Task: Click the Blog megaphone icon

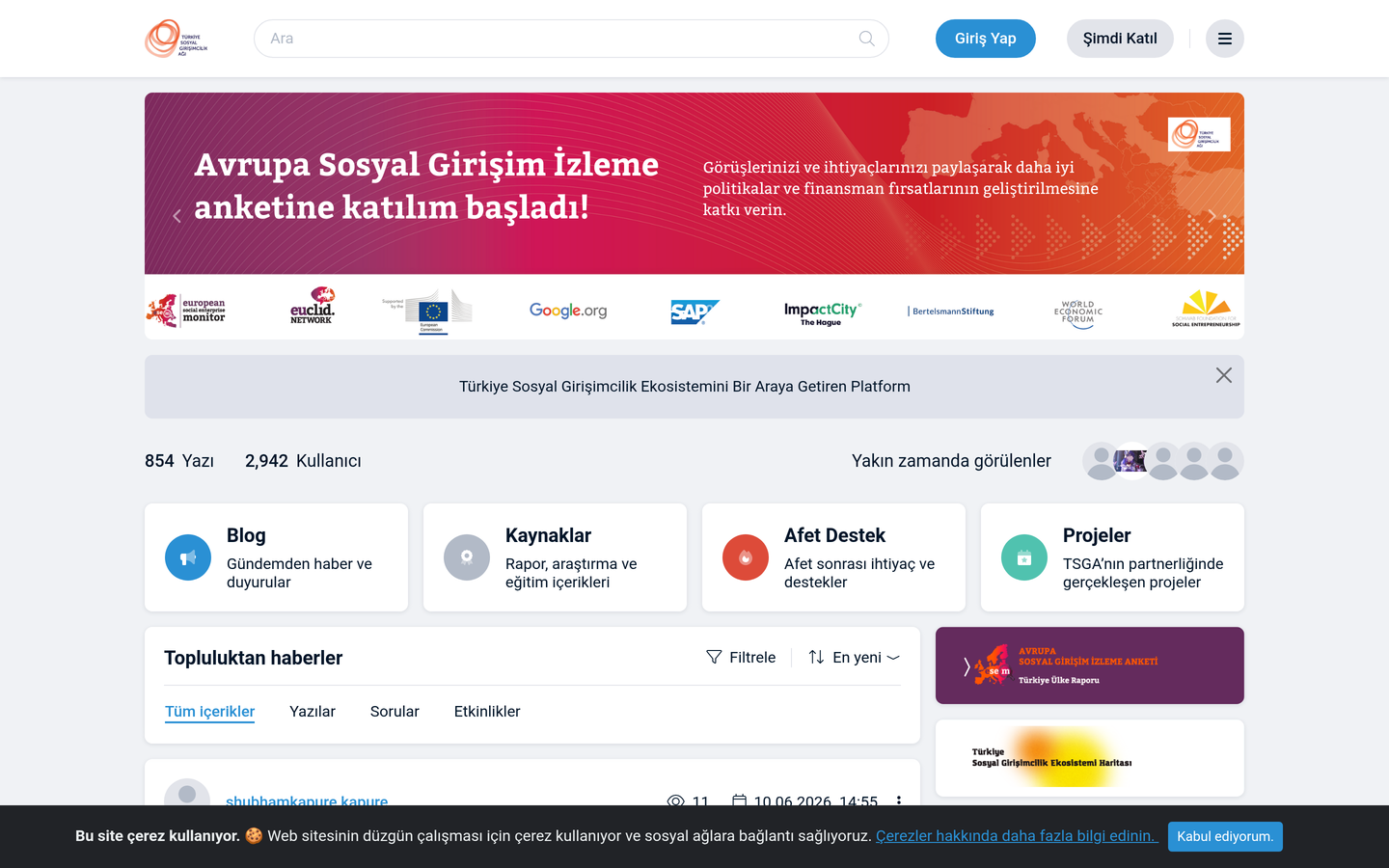Action: coord(188,557)
